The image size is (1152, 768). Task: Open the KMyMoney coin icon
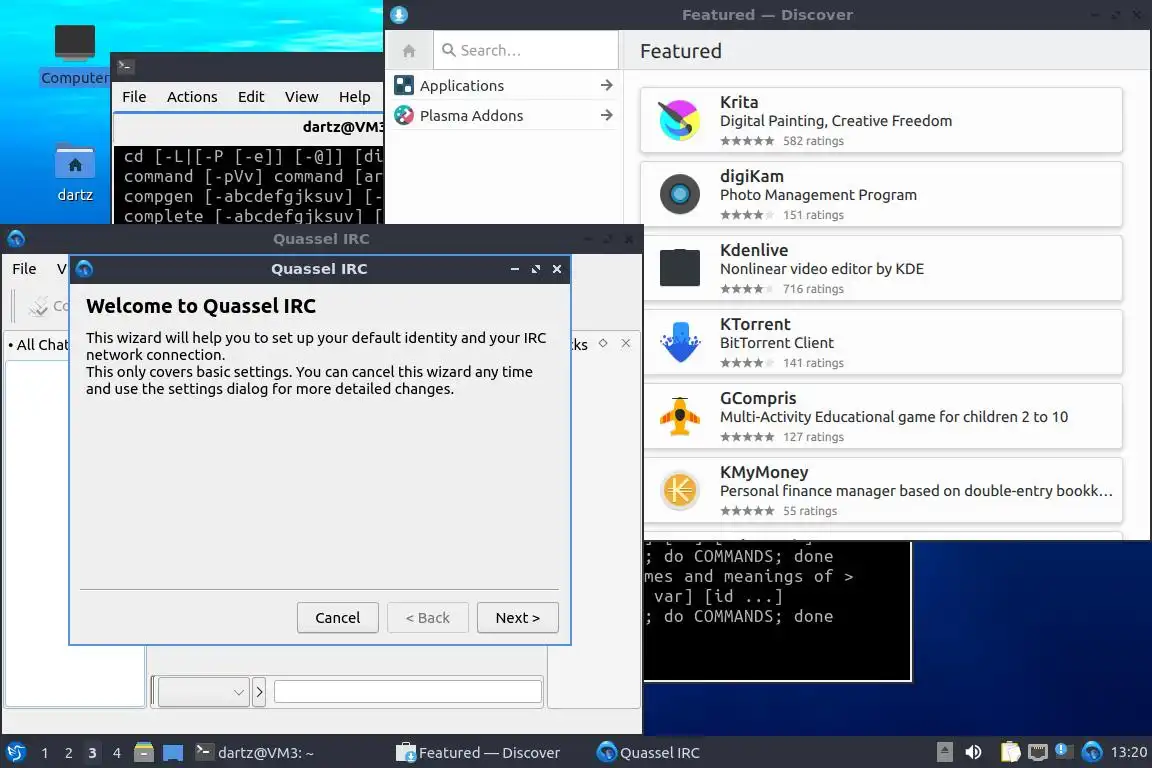(x=680, y=489)
